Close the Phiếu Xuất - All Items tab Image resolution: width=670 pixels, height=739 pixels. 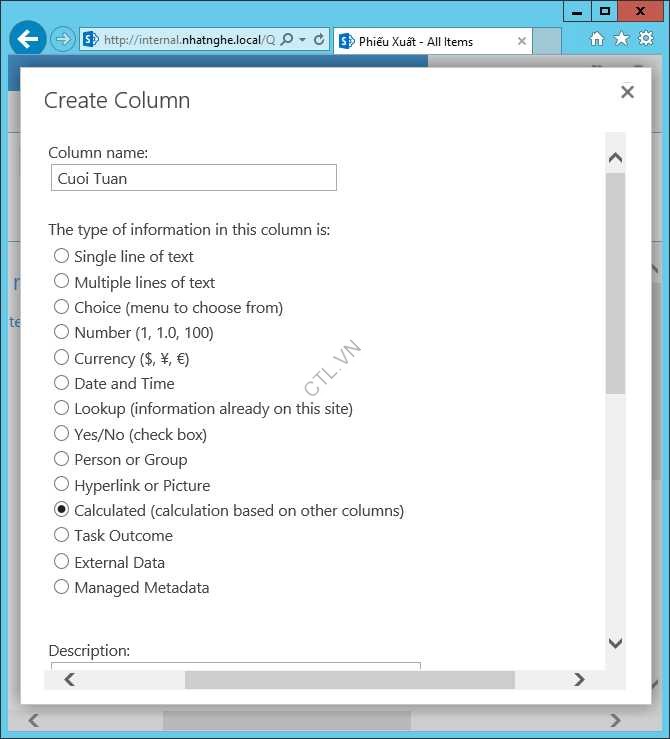521,41
